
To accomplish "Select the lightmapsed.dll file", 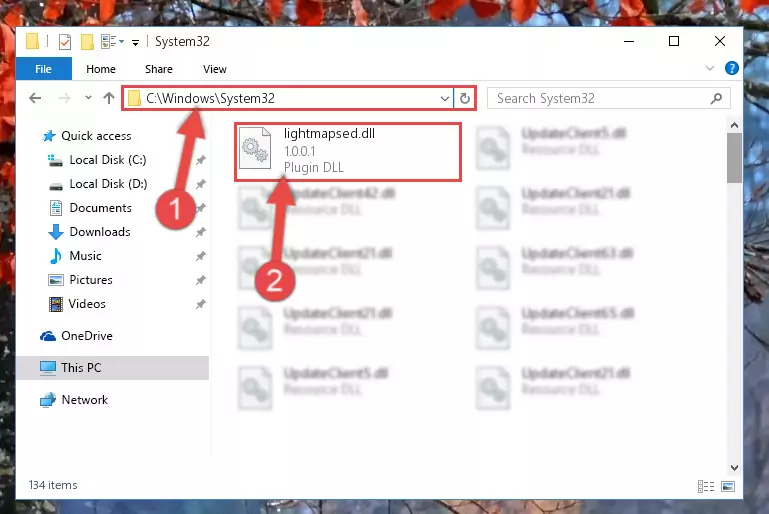I will coord(348,152).
